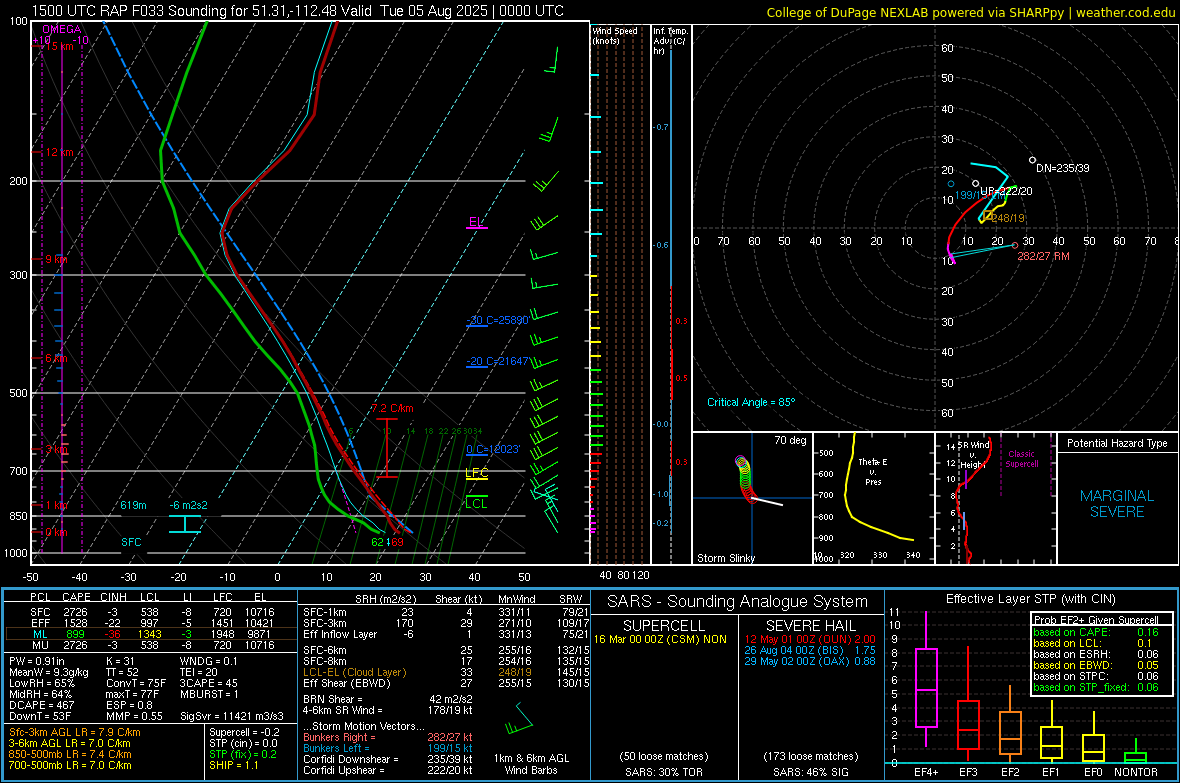Click the "Theta-E v. Pres" panel label
1180x783 pixels.
point(873,471)
